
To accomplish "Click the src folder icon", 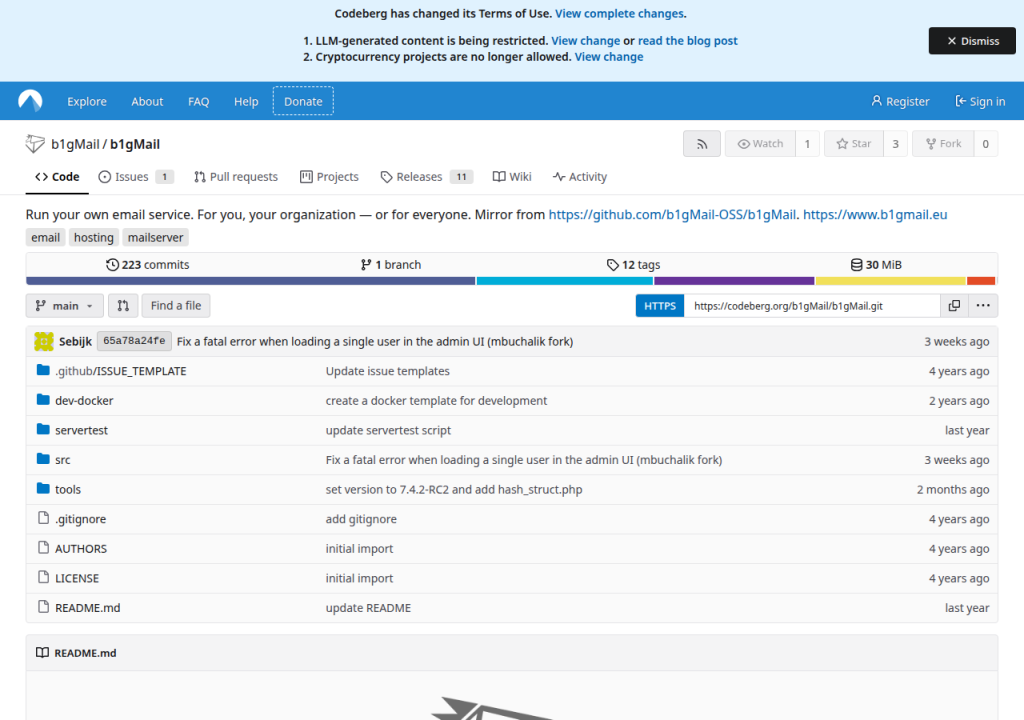I will pyautogui.click(x=43, y=459).
